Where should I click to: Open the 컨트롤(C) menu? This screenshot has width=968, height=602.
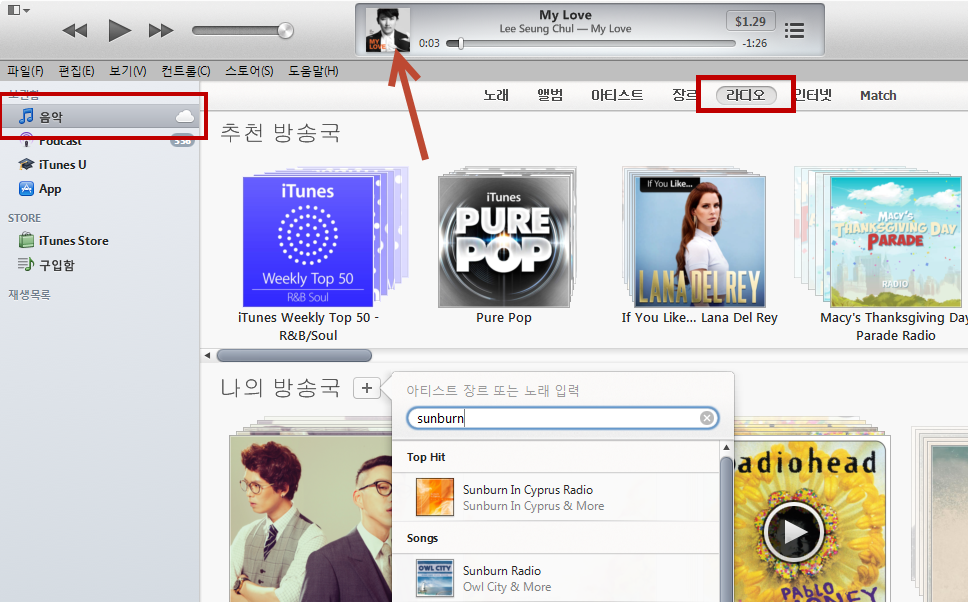pos(186,71)
